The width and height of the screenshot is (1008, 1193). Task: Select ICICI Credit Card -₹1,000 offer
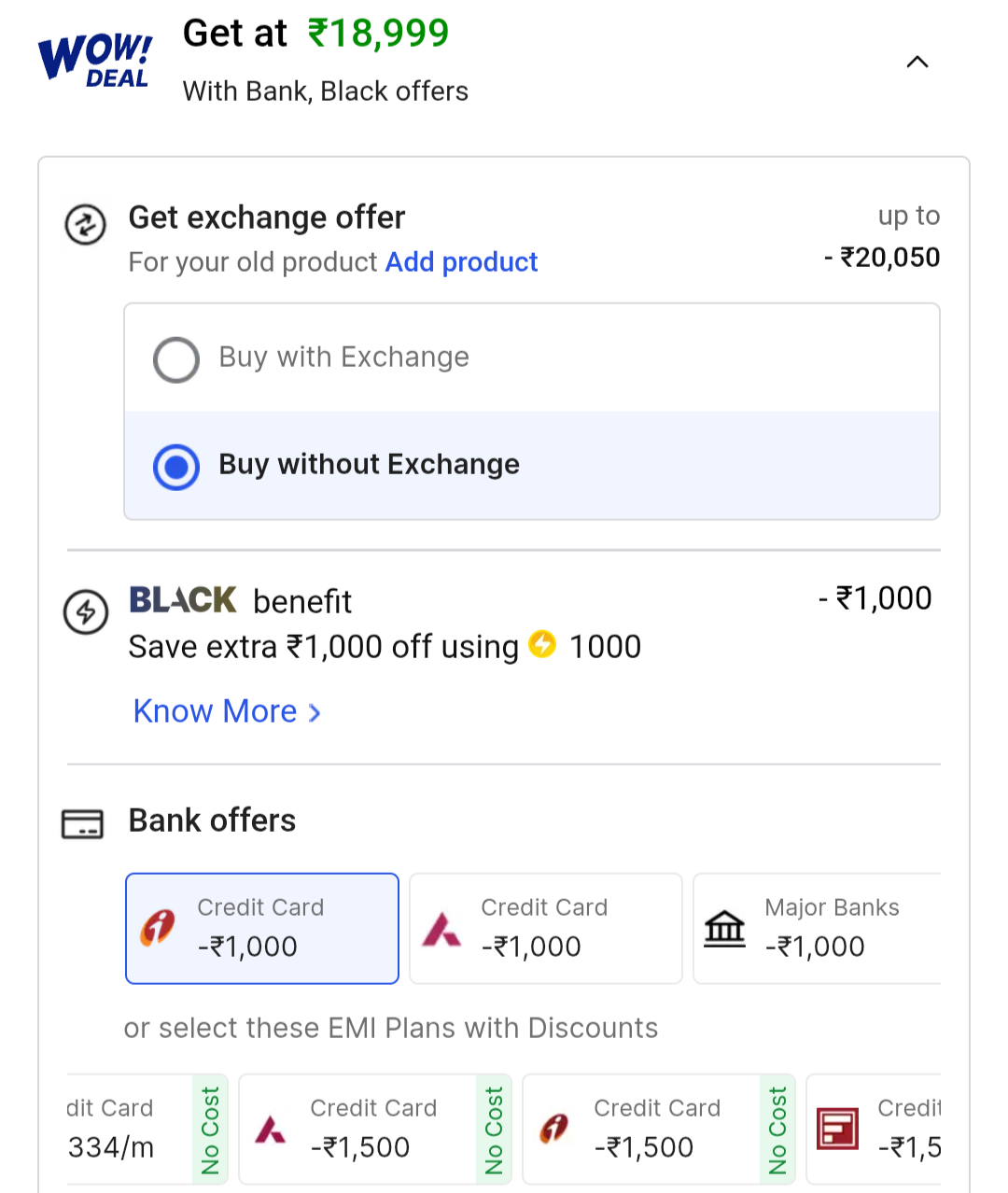click(x=262, y=929)
